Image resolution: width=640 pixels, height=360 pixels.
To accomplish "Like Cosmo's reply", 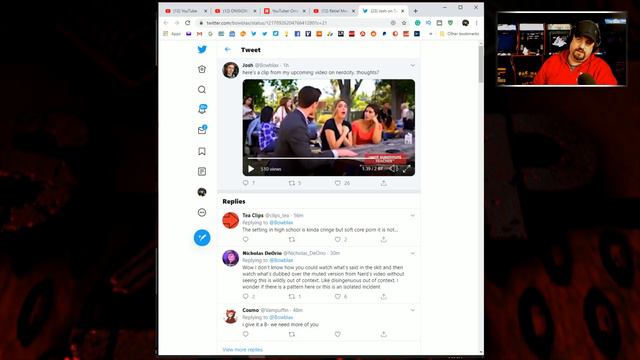I will pos(338,334).
